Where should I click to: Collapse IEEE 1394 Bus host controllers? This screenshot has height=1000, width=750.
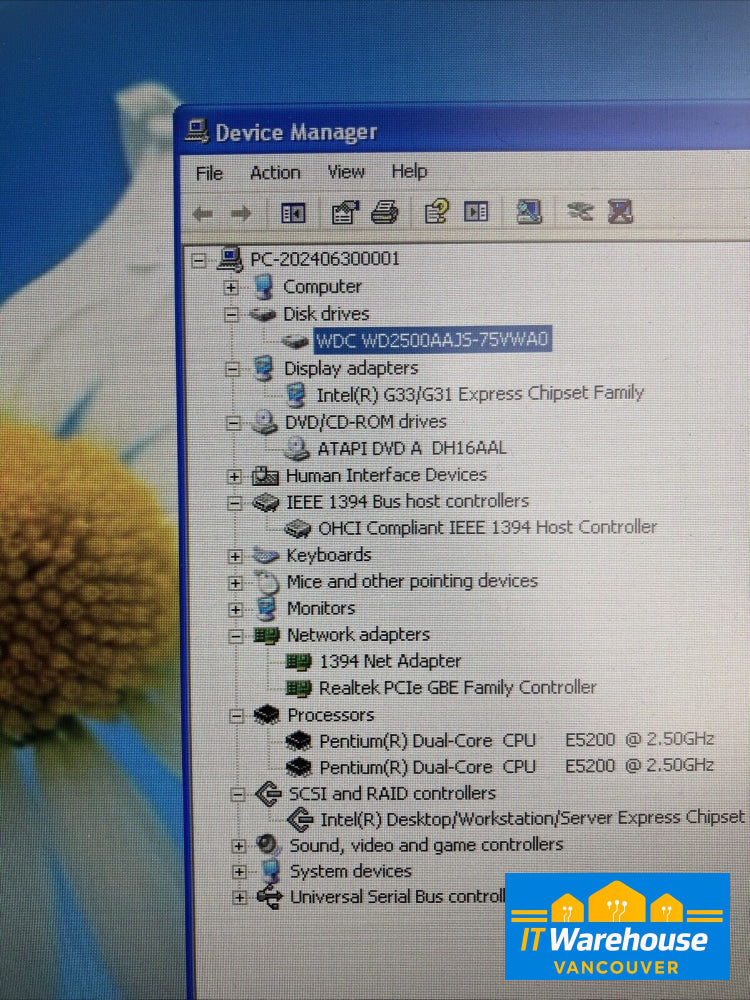[x=235, y=503]
